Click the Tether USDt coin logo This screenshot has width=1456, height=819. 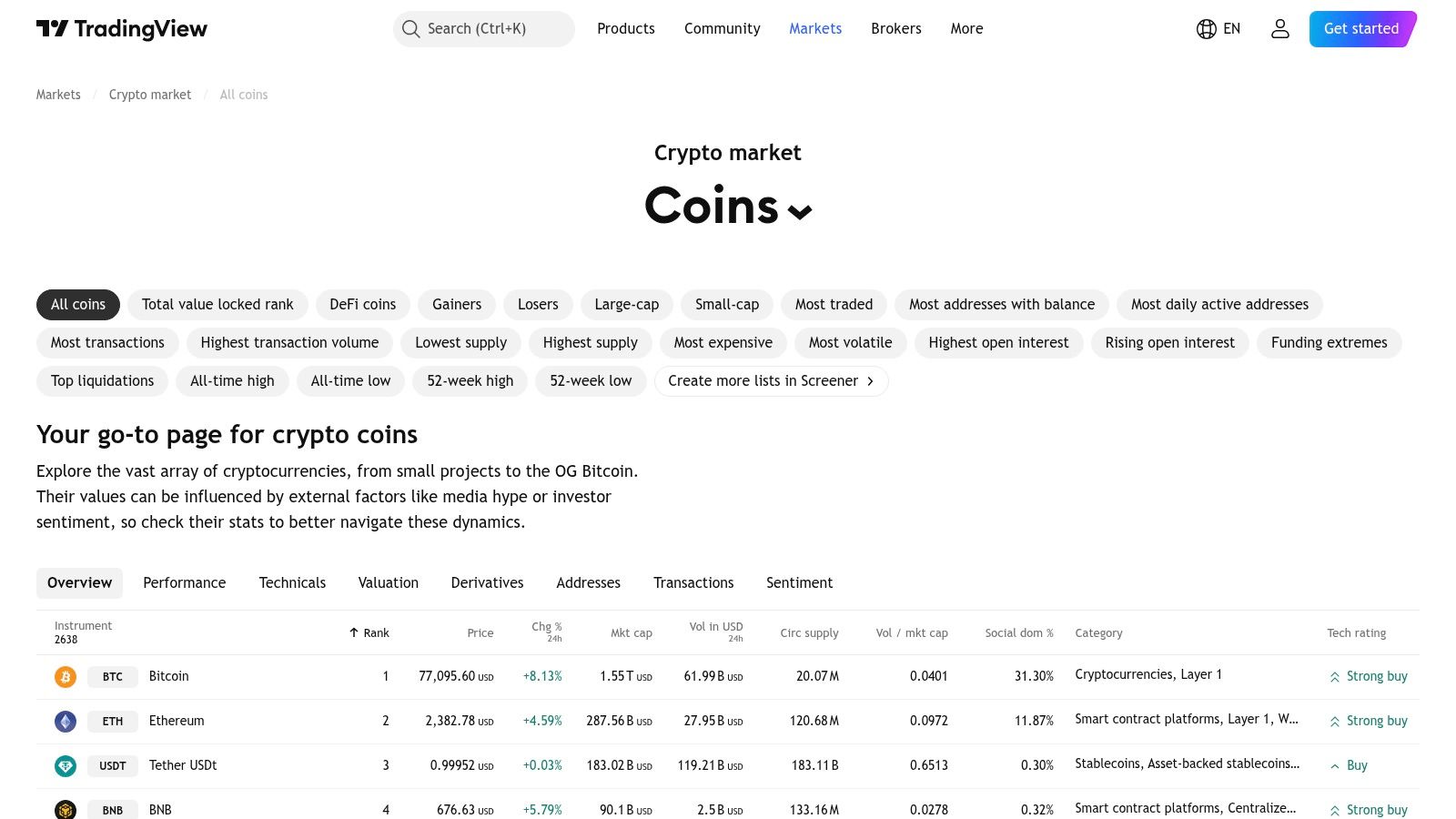[x=66, y=766]
